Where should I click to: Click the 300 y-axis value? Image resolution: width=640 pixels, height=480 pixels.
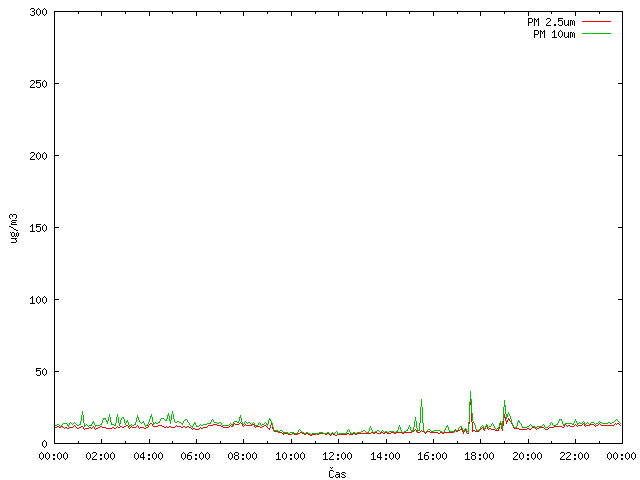[x=38, y=12]
